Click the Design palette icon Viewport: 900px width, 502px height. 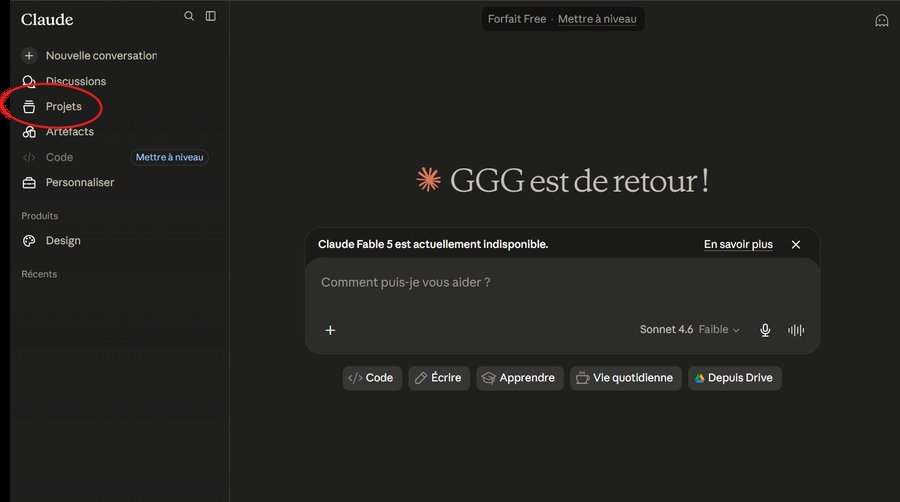pos(29,241)
